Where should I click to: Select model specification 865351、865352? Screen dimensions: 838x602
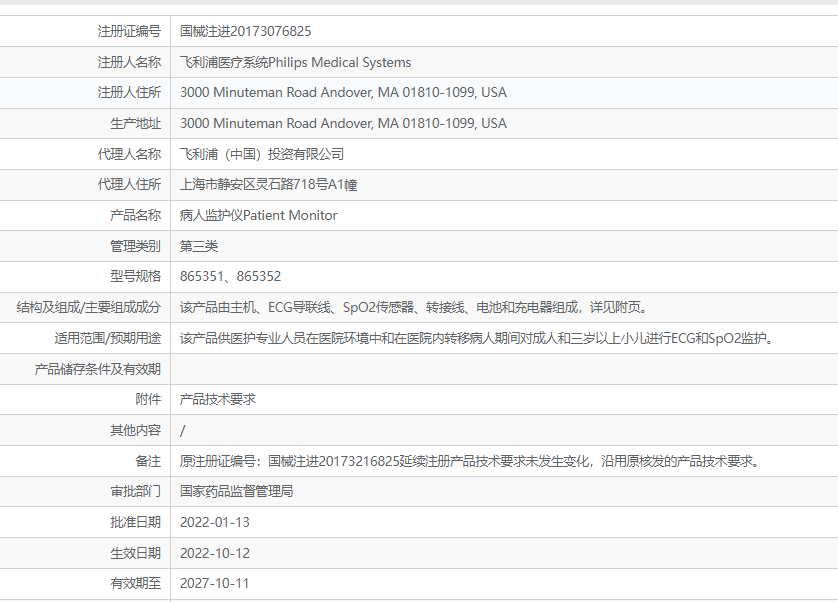(230, 276)
